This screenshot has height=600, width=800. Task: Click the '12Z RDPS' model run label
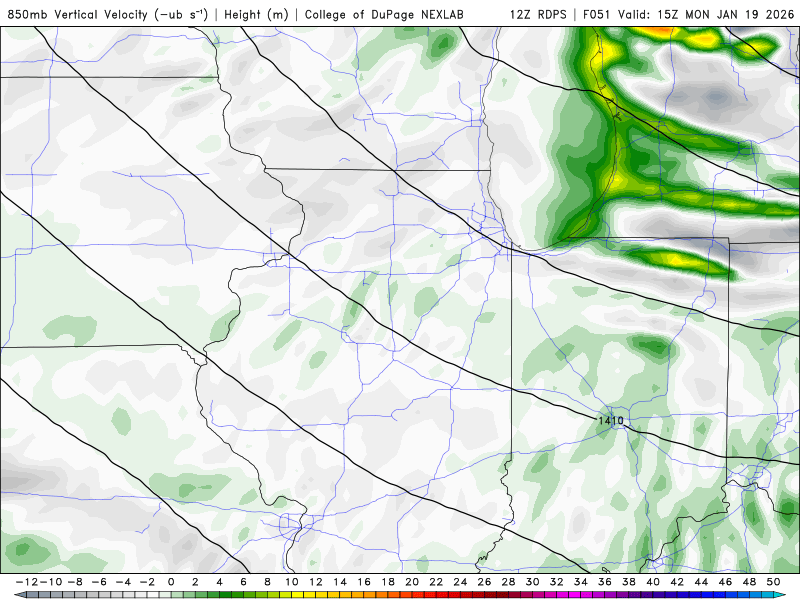click(x=538, y=14)
